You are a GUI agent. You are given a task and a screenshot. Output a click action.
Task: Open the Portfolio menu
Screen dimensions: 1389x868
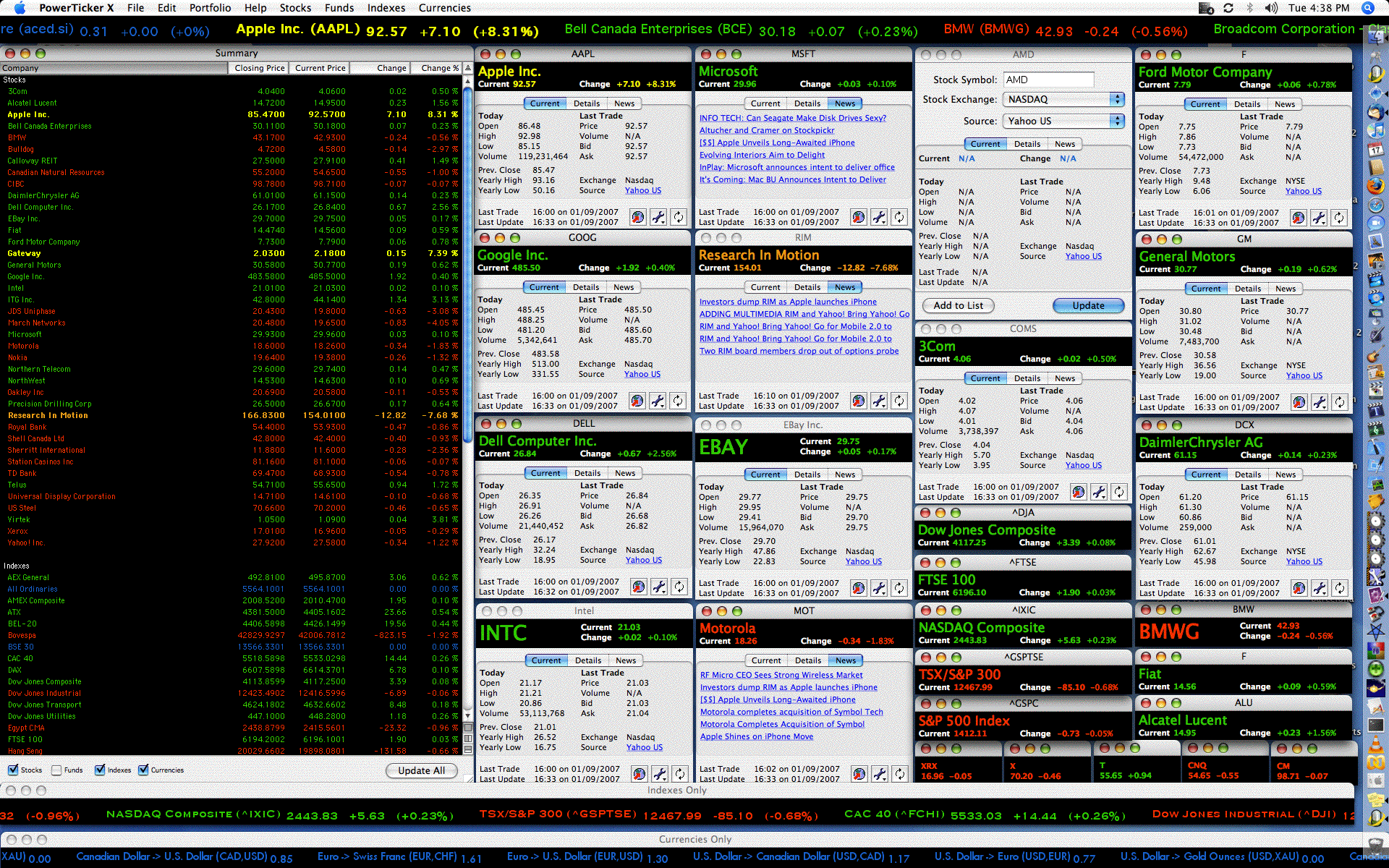[x=210, y=8]
